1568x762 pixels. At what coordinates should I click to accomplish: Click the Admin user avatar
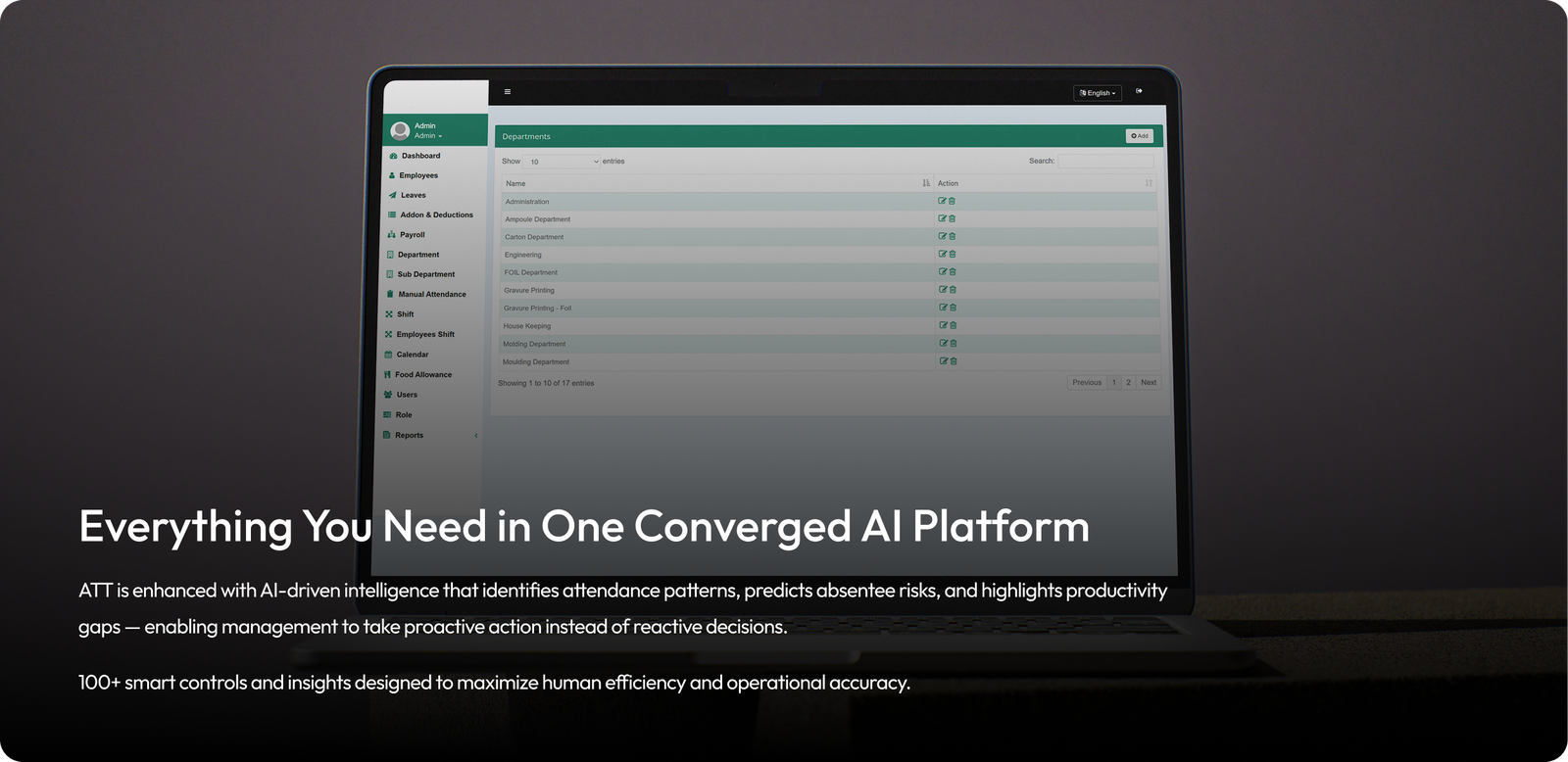400,130
